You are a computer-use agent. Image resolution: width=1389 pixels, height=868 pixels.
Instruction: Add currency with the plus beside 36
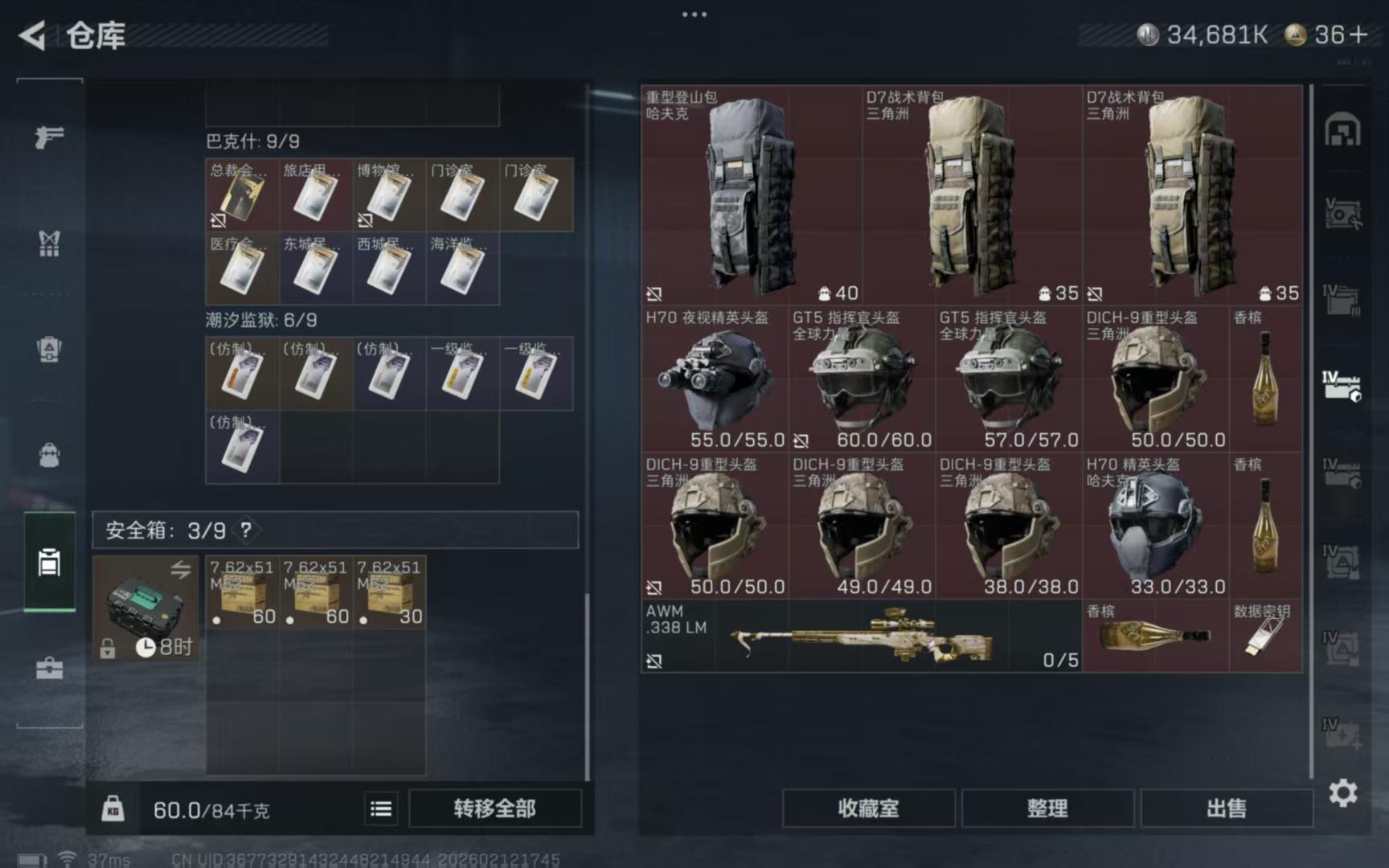point(1359,35)
